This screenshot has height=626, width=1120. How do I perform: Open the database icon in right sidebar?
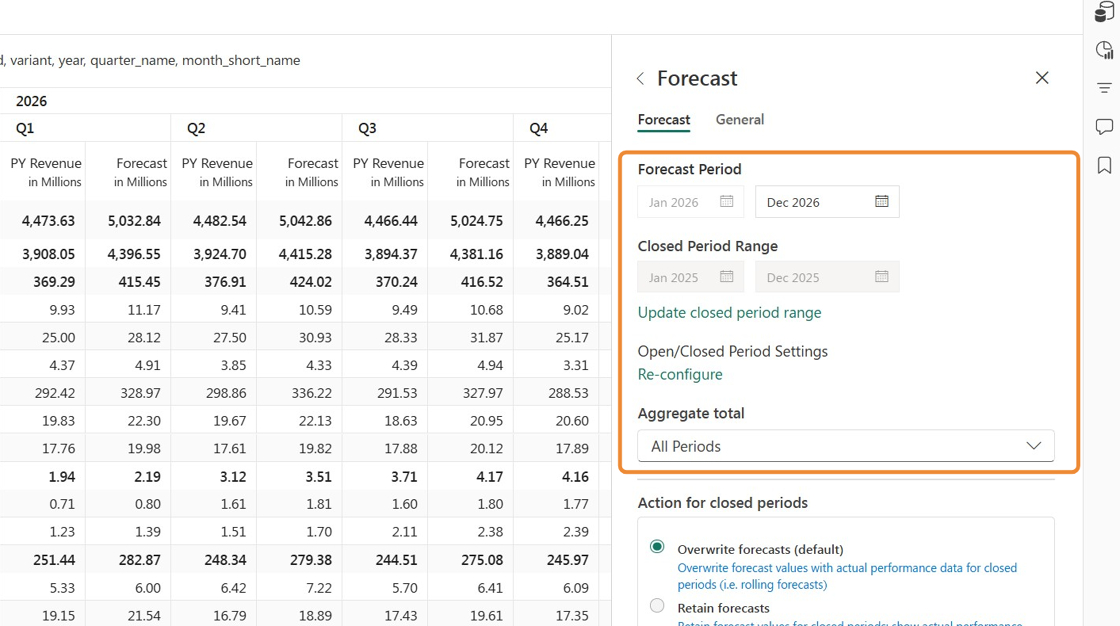1104,12
